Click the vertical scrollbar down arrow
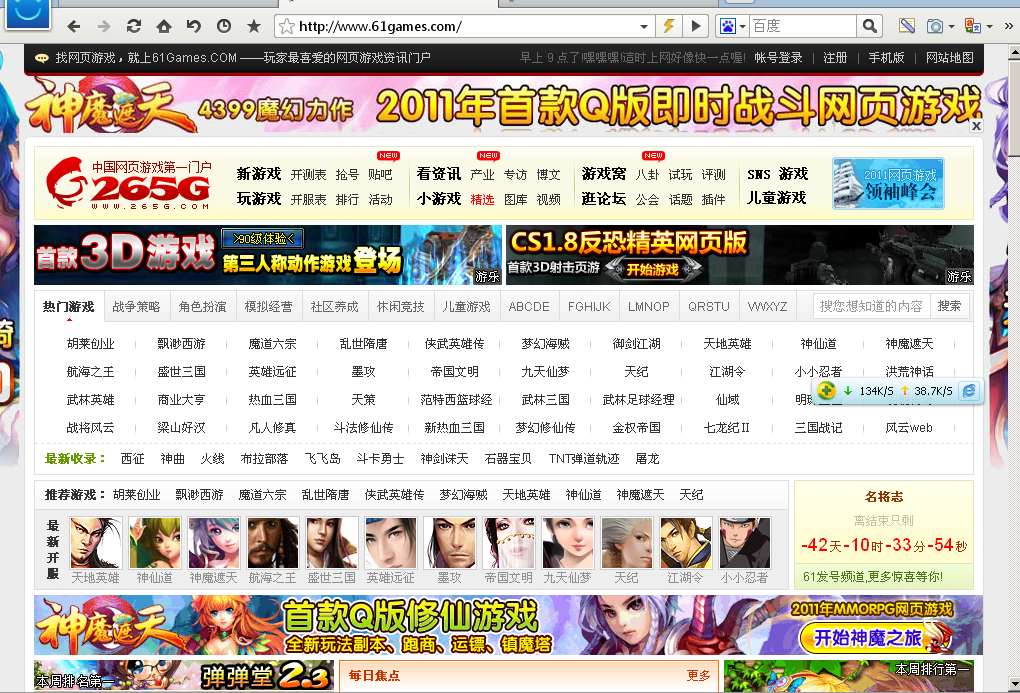The width and height of the screenshot is (1020, 693). pyautogui.click(x=1013, y=685)
